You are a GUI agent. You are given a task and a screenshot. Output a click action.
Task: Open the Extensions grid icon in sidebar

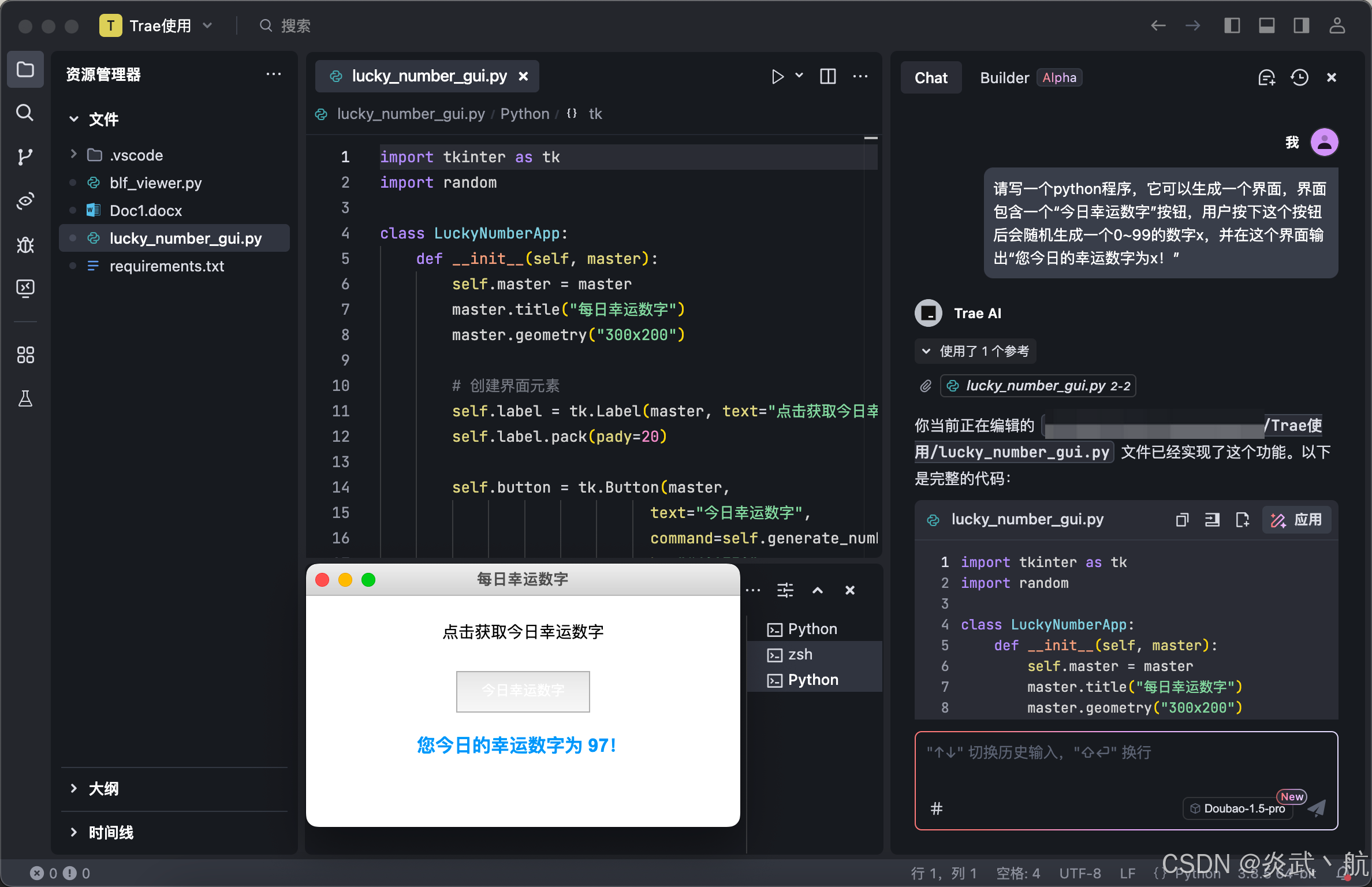tap(25, 355)
